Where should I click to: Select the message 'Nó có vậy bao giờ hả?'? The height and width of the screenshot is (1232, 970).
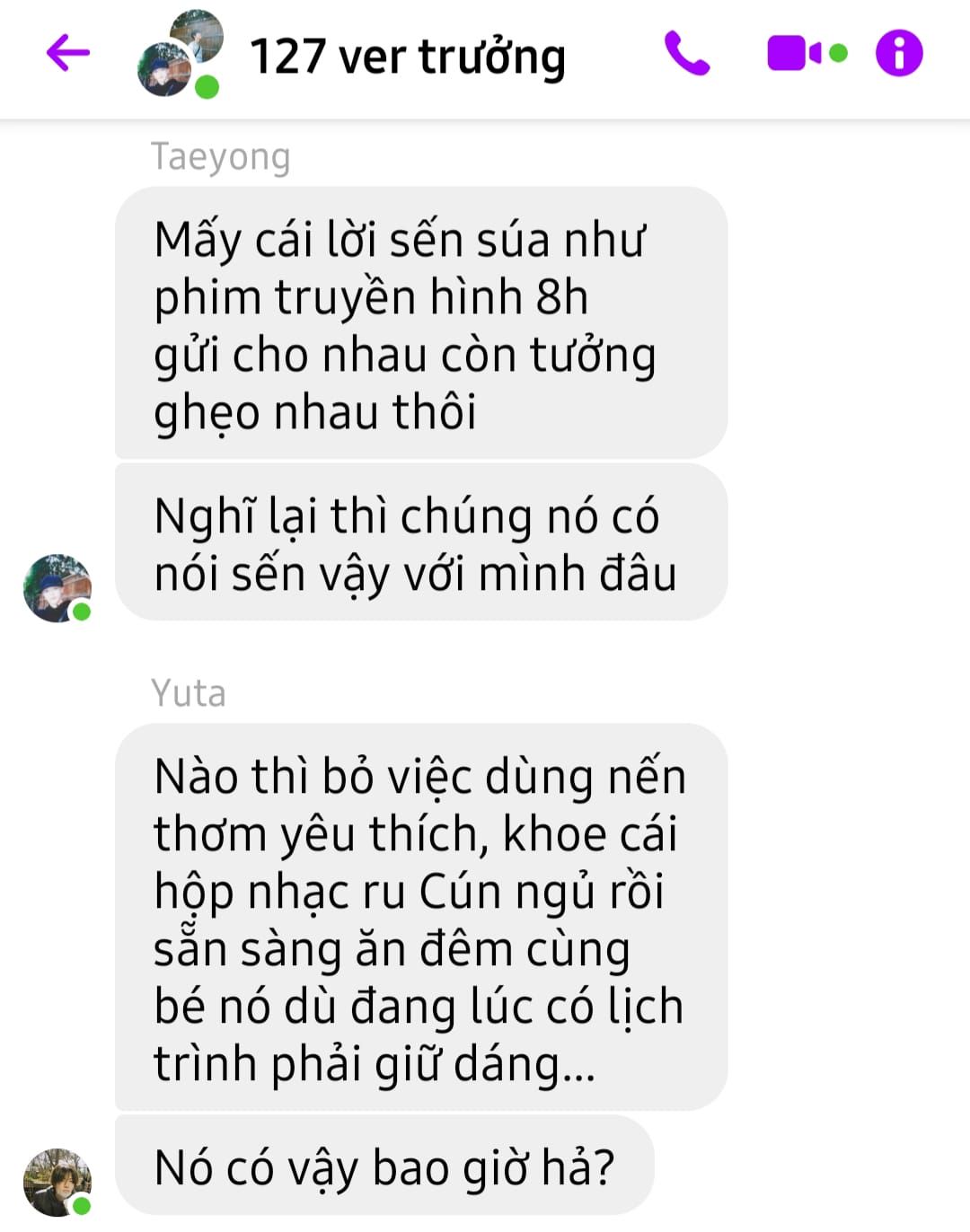click(384, 1166)
